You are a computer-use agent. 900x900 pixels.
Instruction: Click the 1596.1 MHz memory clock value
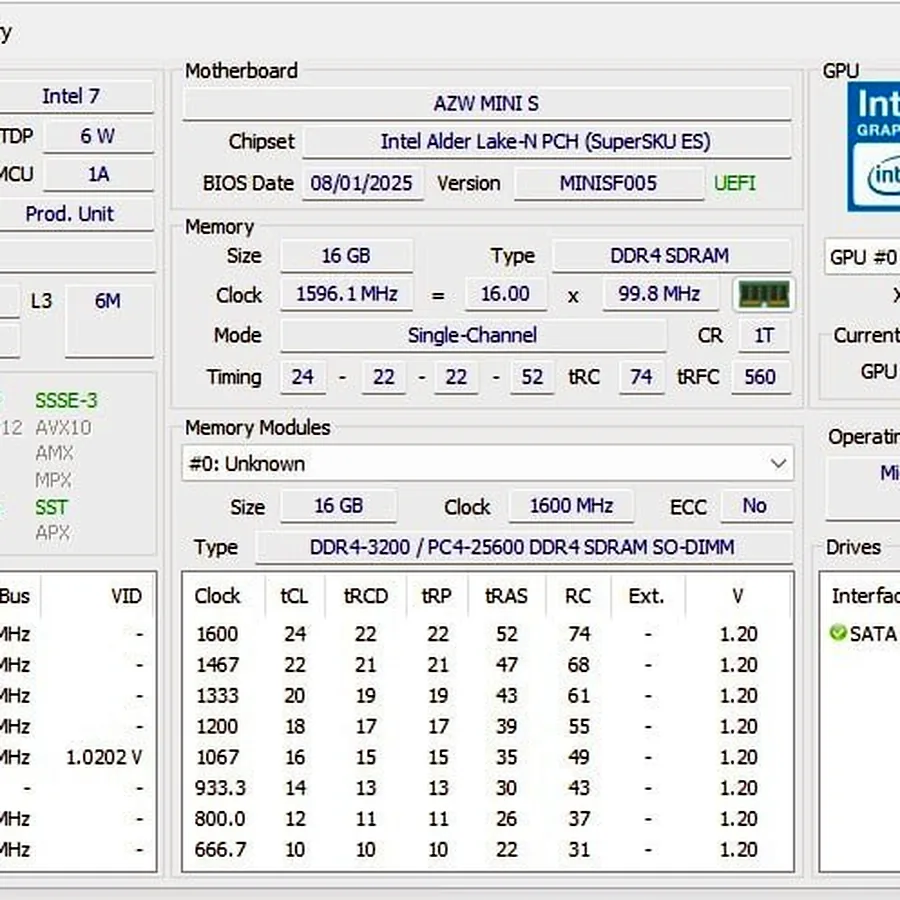click(347, 294)
